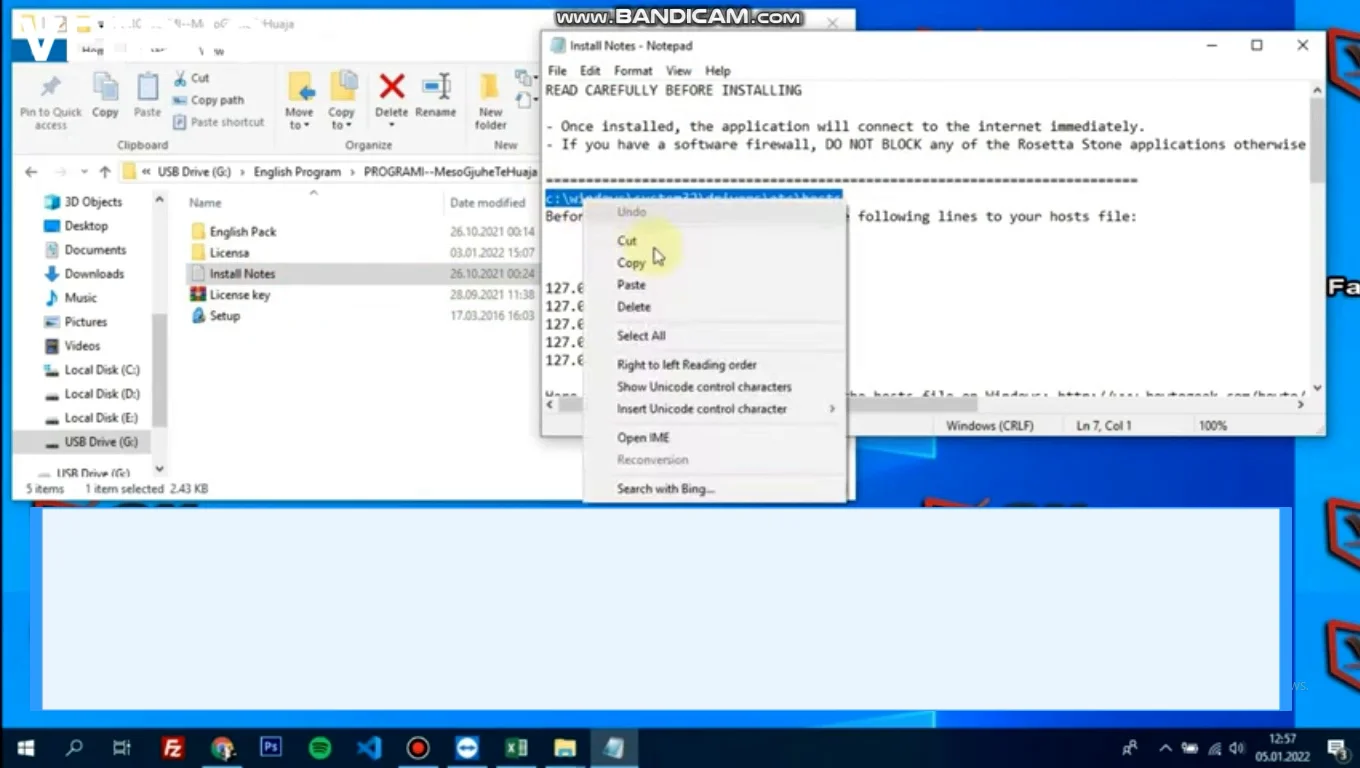Screen dimensions: 1360x768
Task: Open Excel from the taskbar
Action: click(516, 748)
